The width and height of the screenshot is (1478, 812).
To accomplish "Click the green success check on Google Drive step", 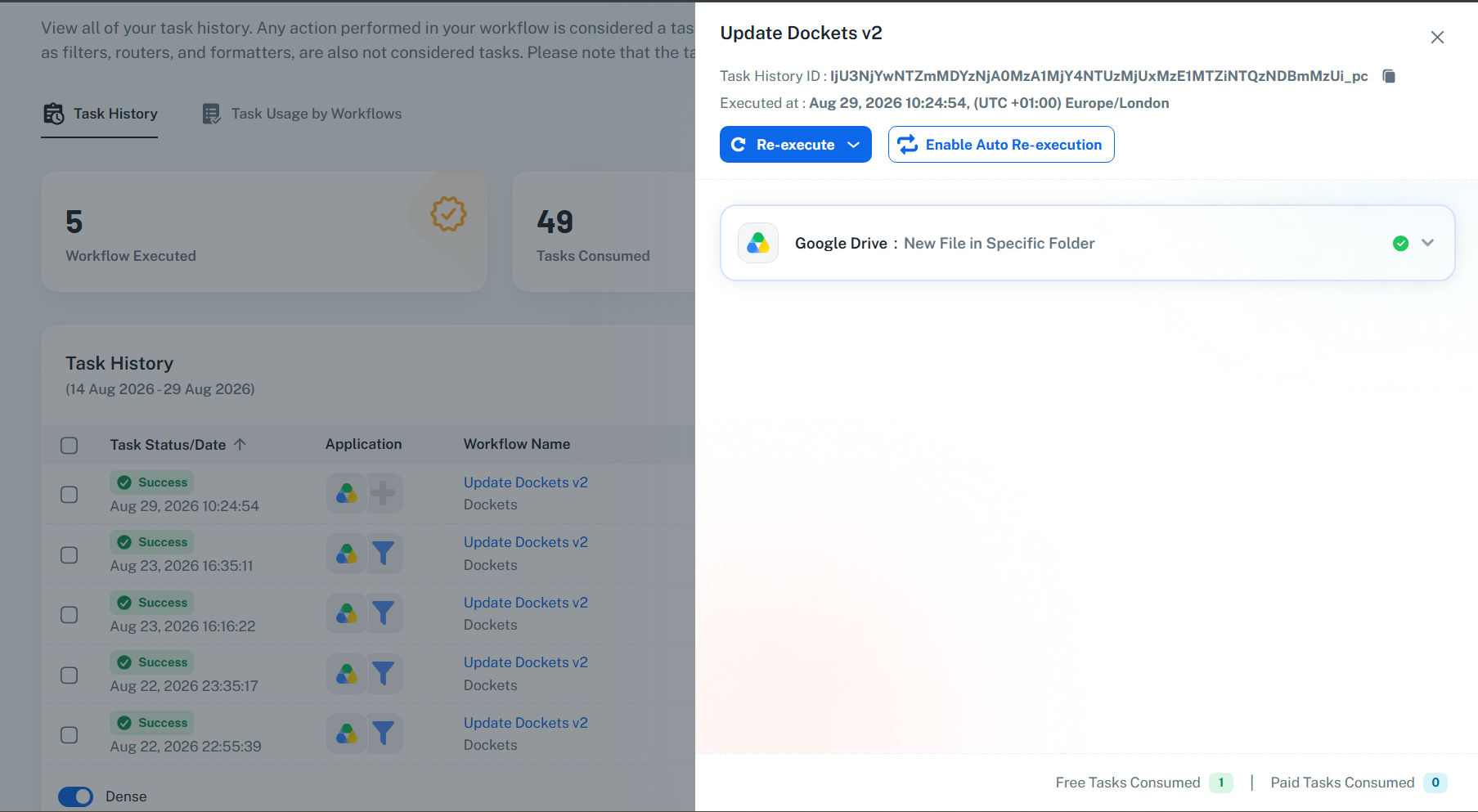I will point(1401,243).
